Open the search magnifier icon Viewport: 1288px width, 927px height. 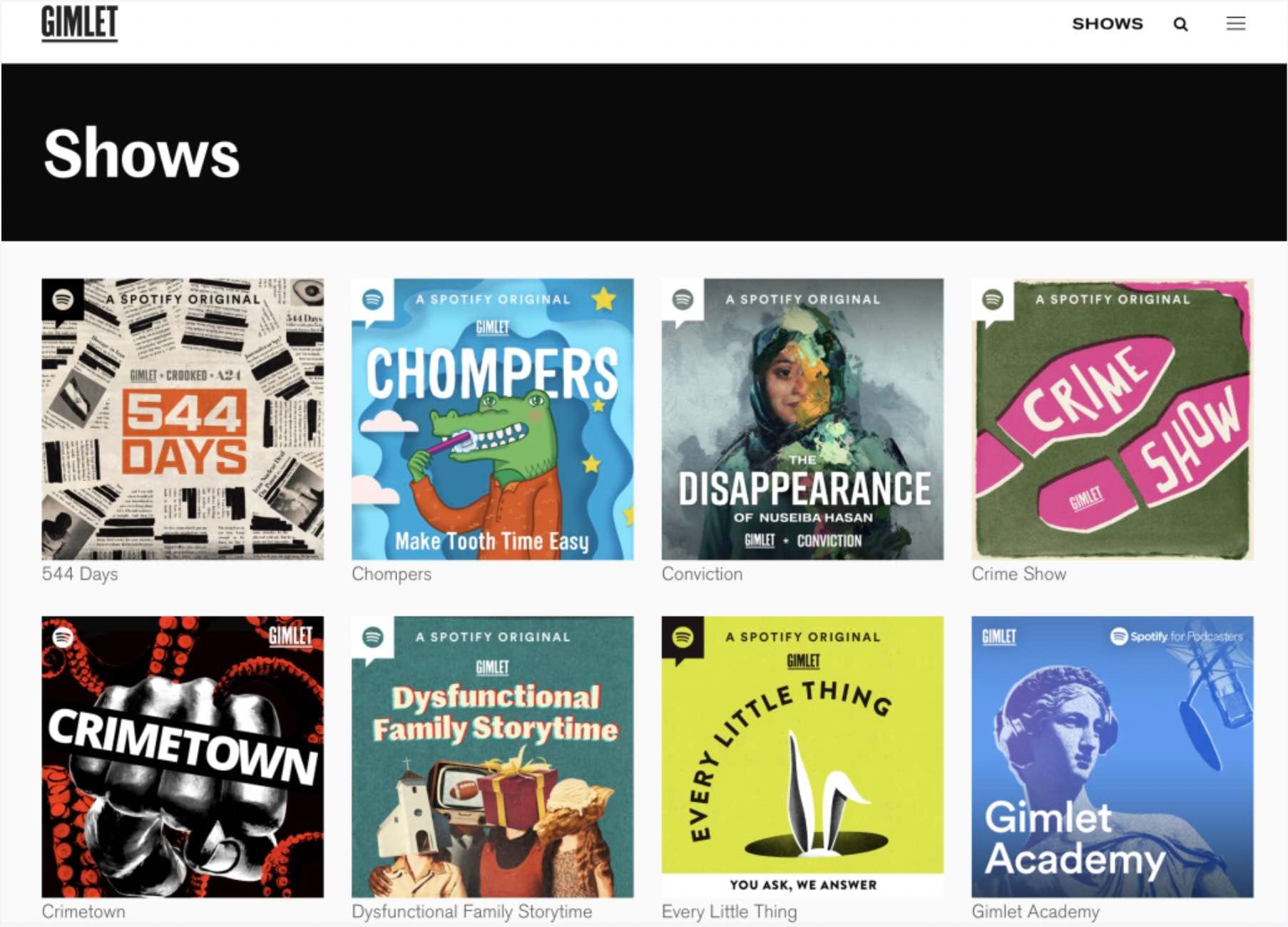[x=1181, y=24]
